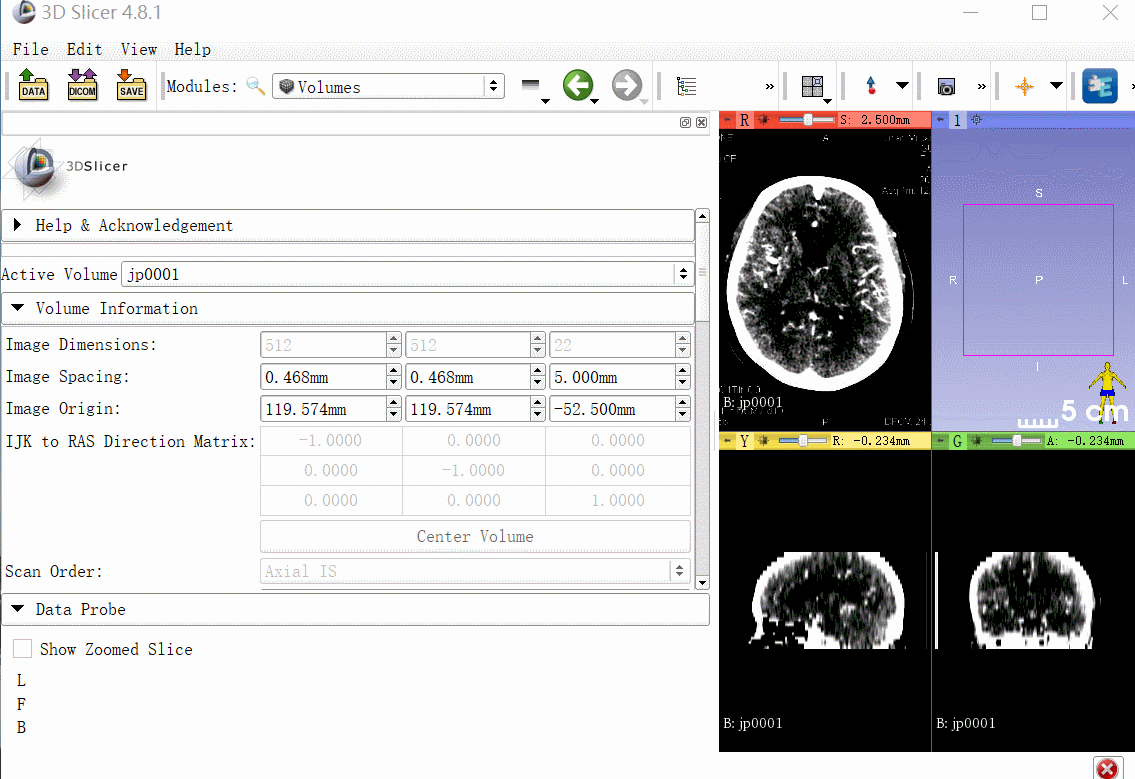The width and height of the screenshot is (1135, 779).
Task: Click the Image Spacing 5.000mm field
Action: pos(613,377)
